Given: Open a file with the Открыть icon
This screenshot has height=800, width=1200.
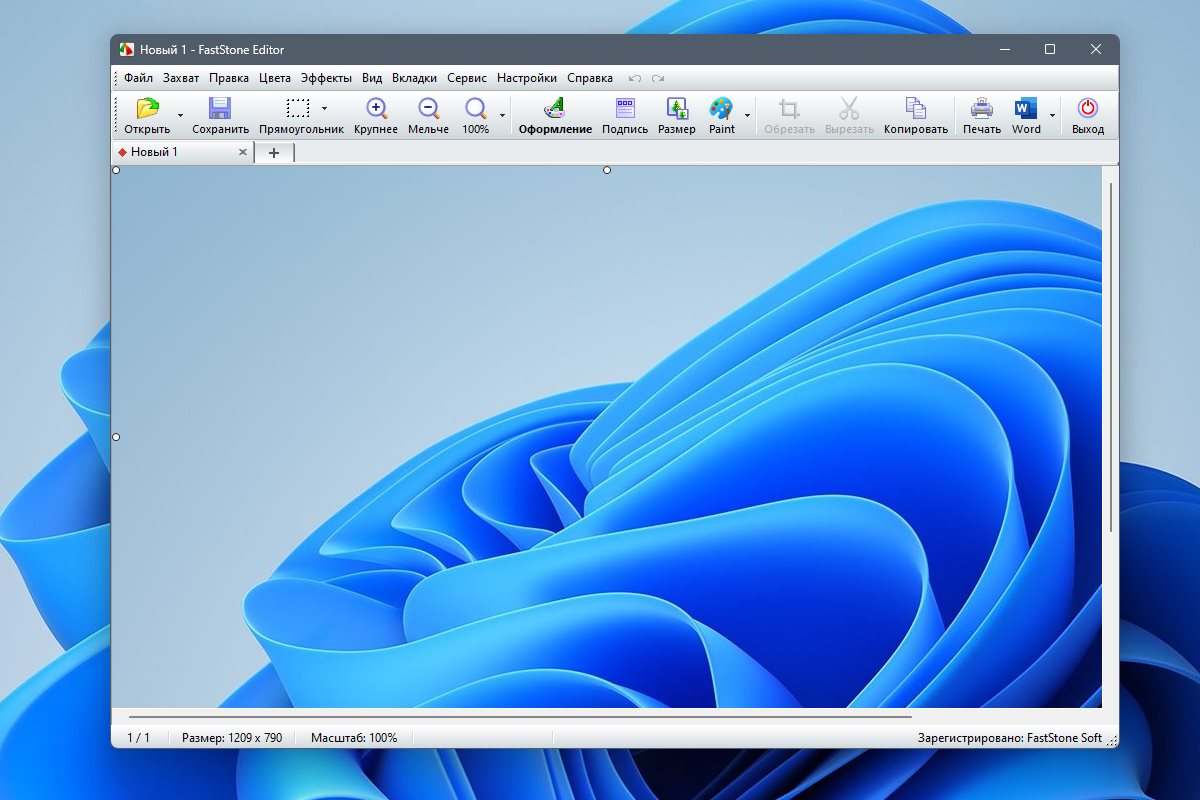Looking at the screenshot, I should [147, 116].
